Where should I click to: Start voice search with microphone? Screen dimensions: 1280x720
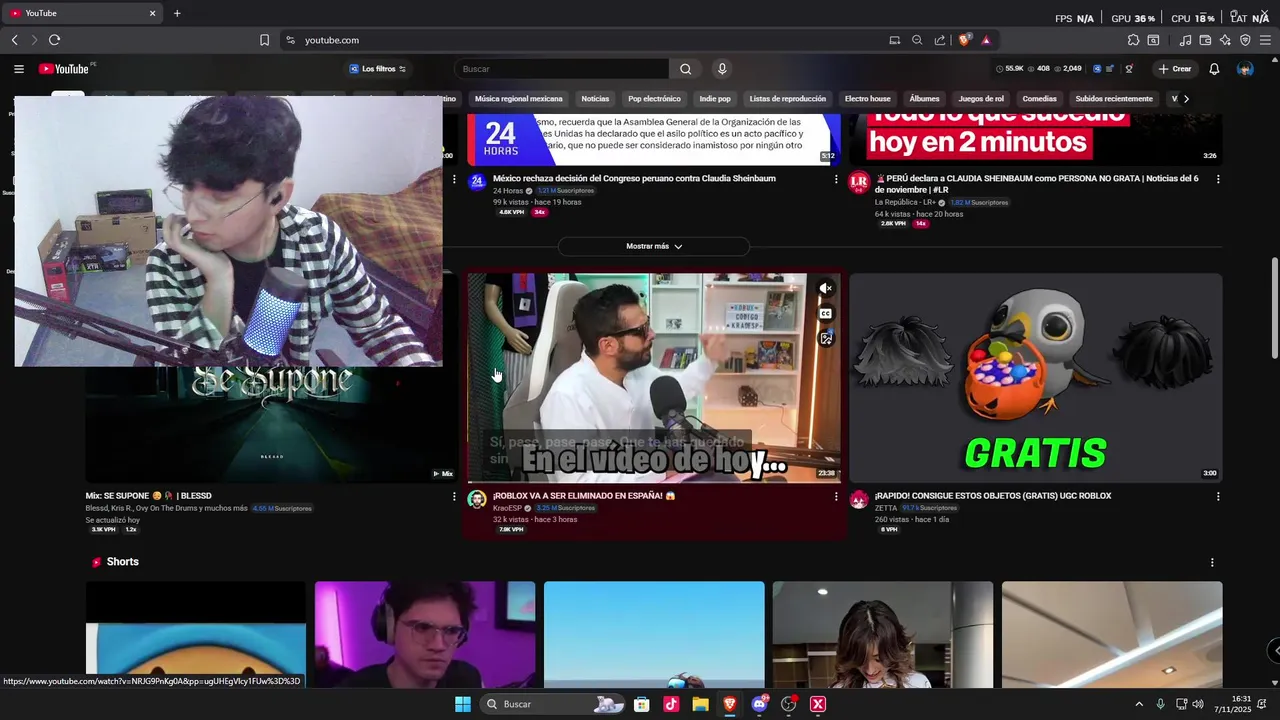point(722,69)
